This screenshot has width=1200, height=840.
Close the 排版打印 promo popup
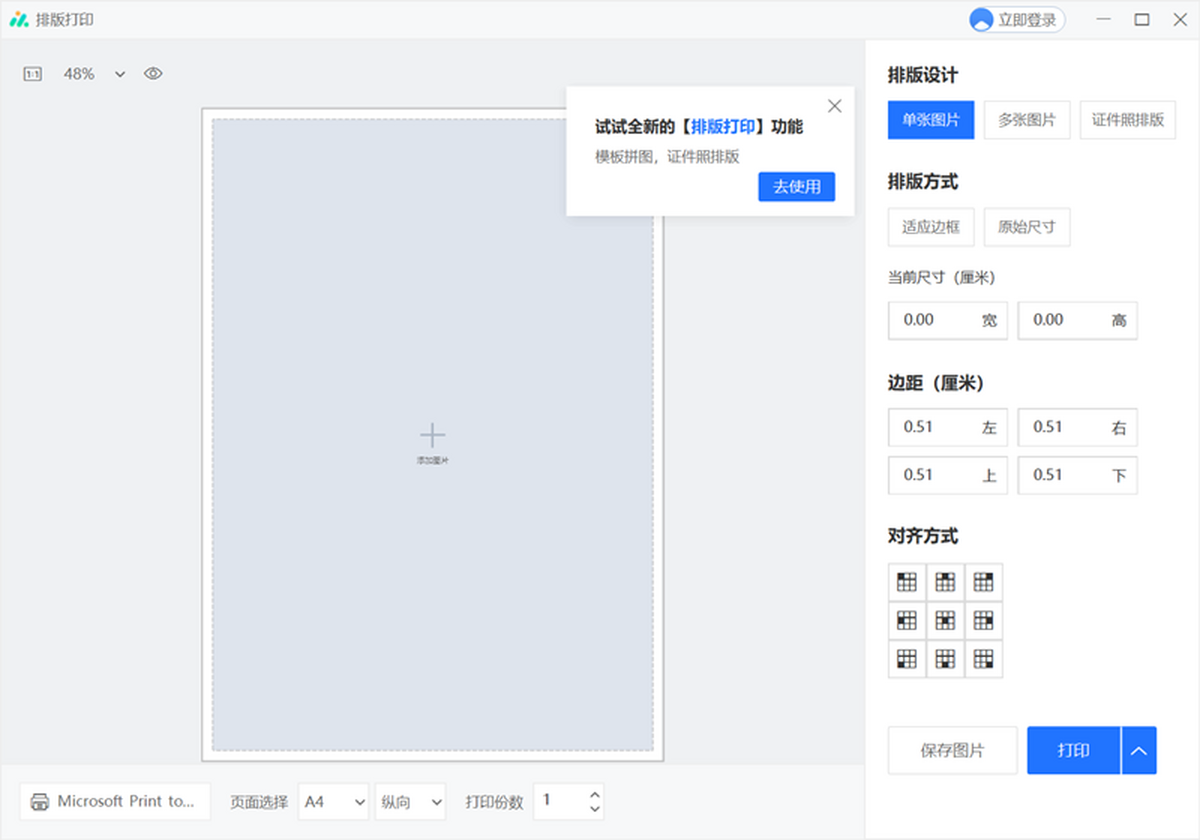tap(835, 106)
